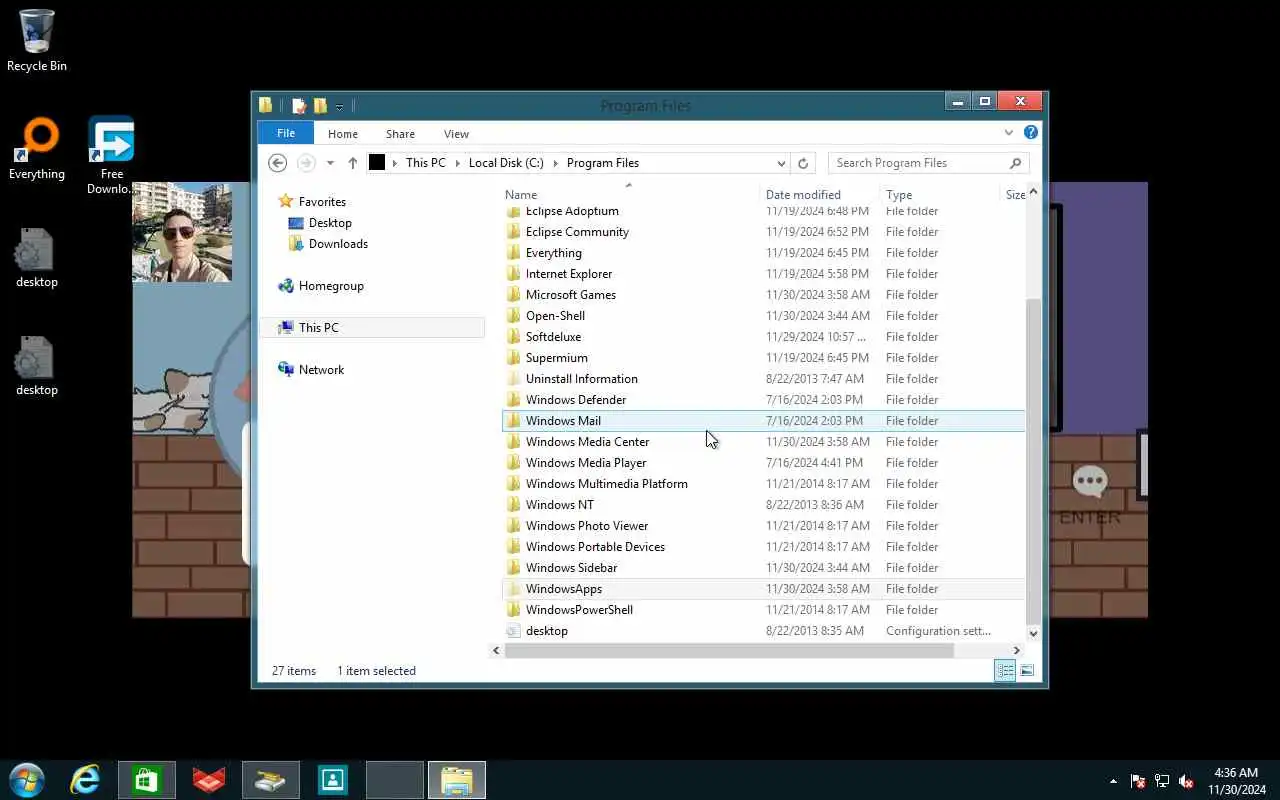Refresh the Program Files folder view
This screenshot has height=800, width=1280.
point(803,163)
